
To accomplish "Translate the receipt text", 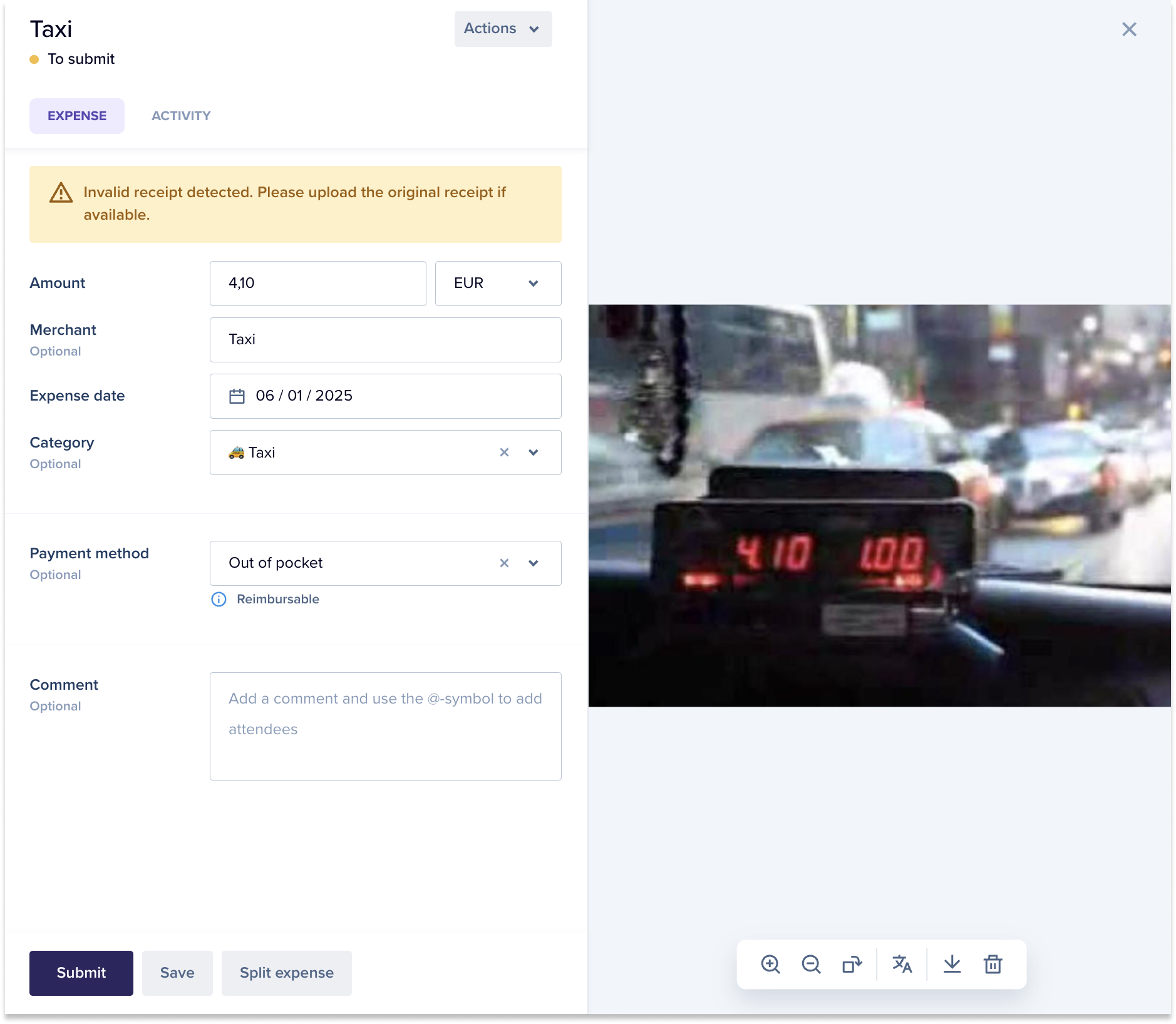I will coord(902,964).
